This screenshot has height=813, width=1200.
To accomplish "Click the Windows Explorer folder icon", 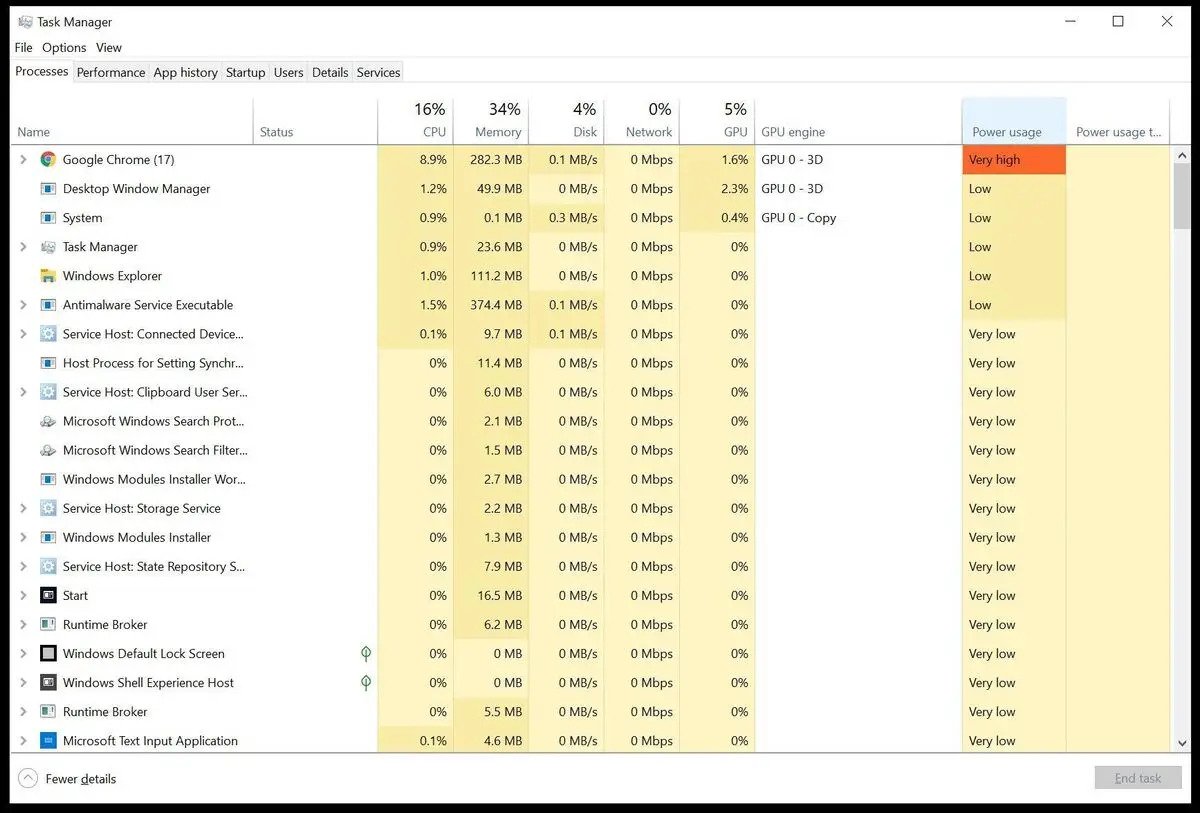I will tap(48, 276).
